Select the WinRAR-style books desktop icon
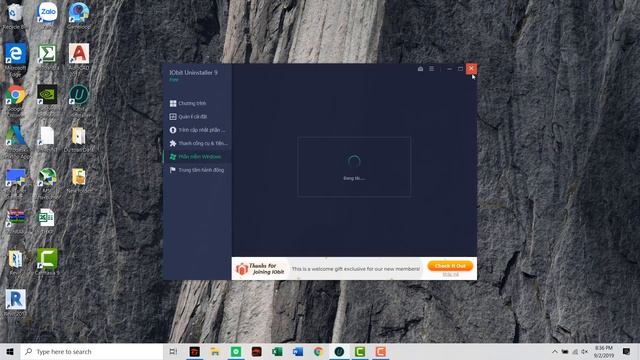The width and height of the screenshot is (640, 360). (x=16, y=221)
